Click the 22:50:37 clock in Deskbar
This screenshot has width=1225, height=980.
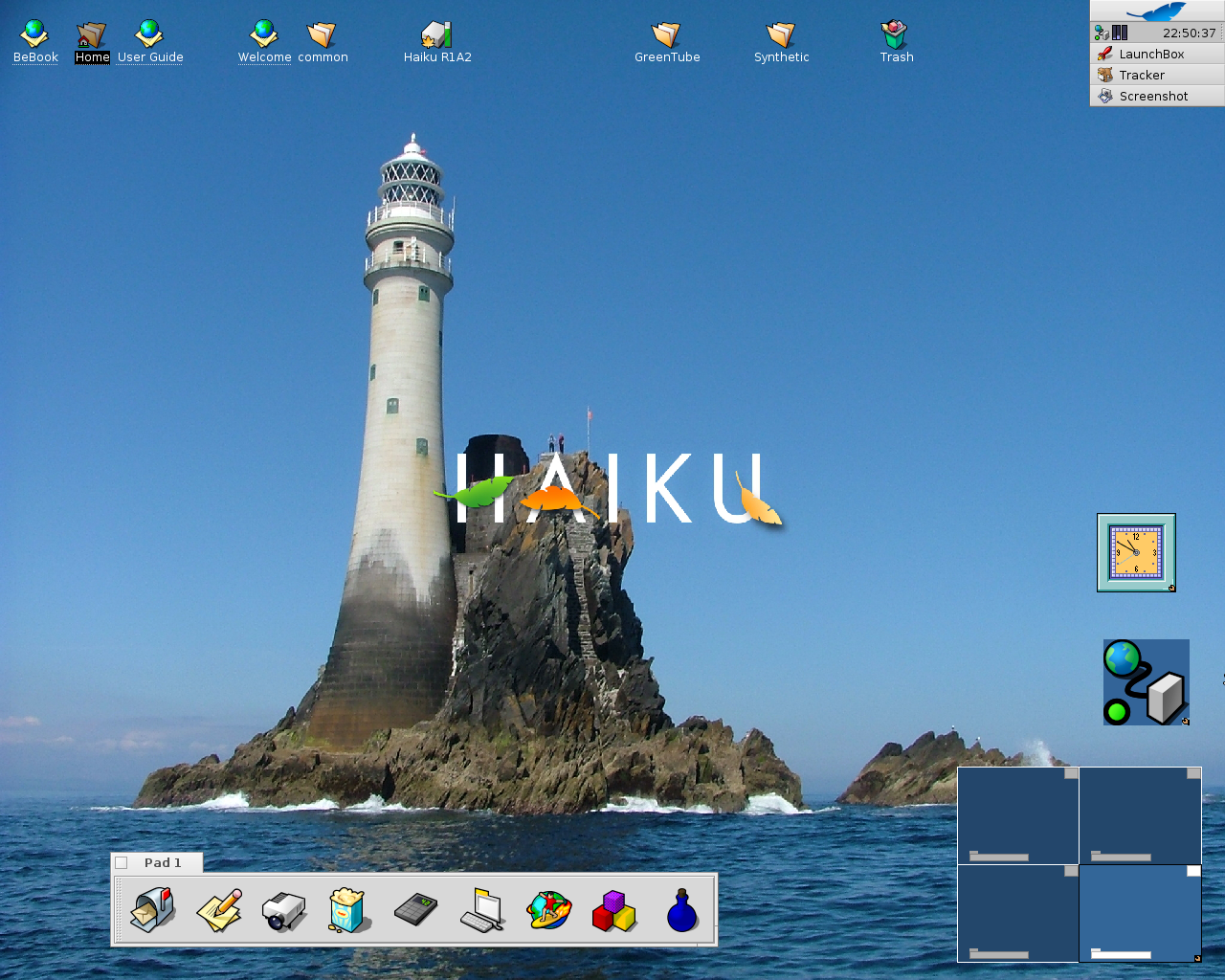click(x=1189, y=33)
